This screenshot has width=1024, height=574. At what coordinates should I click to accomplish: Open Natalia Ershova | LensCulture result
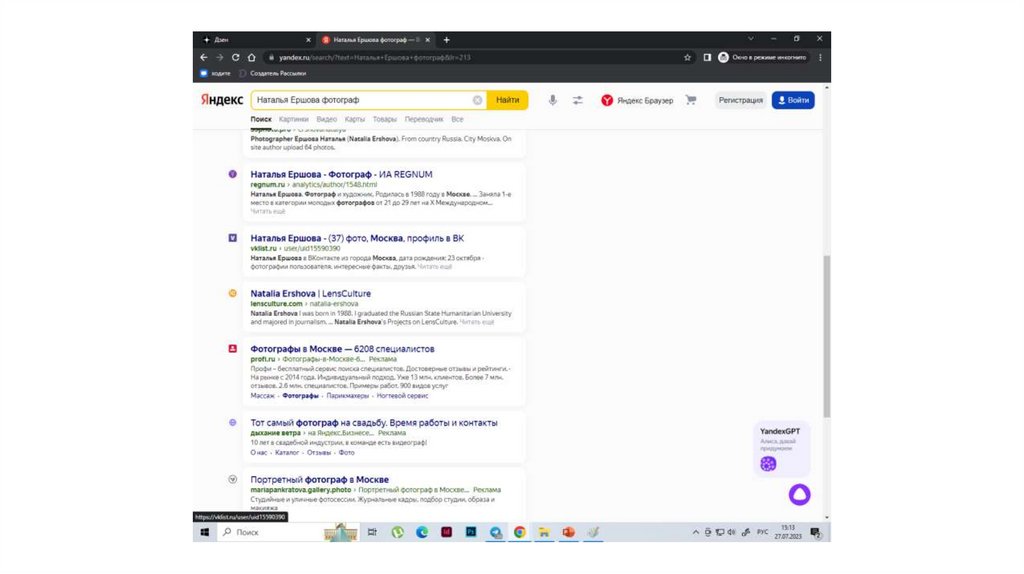pyautogui.click(x=310, y=294)
